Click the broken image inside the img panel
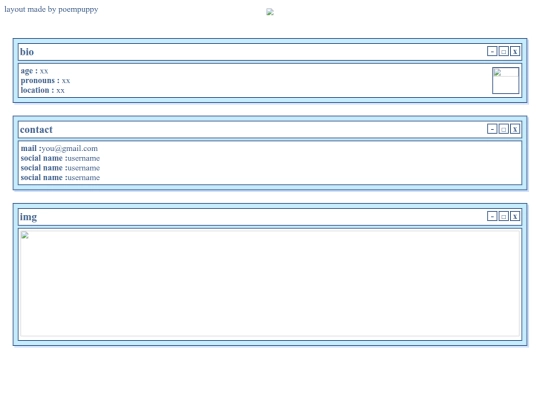The height and width of the screenshot is (405, 540). point(270,283)
